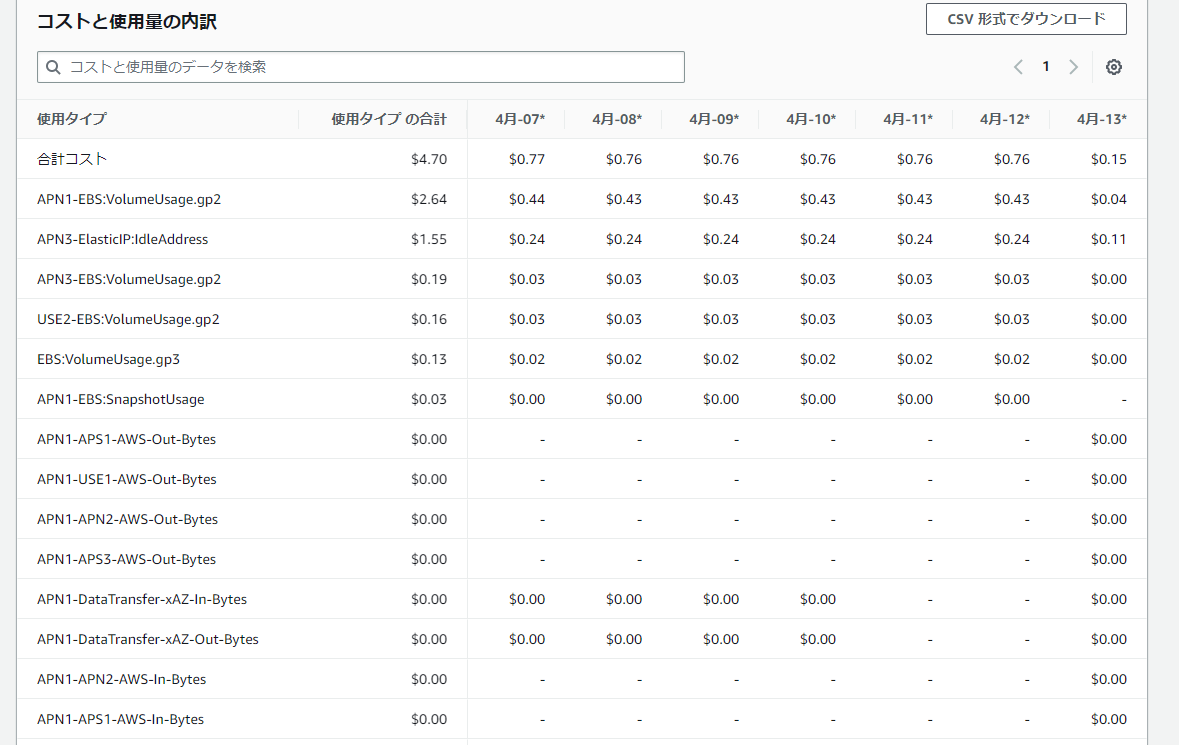Click 4月-08* column header
The width and height of the screenshot is (1179, 745).
tap(617, 119)
